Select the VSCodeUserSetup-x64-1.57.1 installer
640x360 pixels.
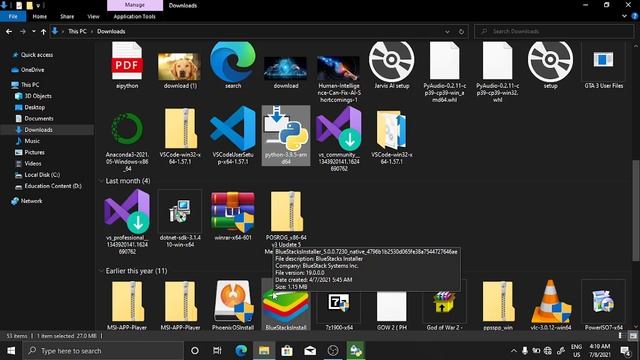coord(233,136)
